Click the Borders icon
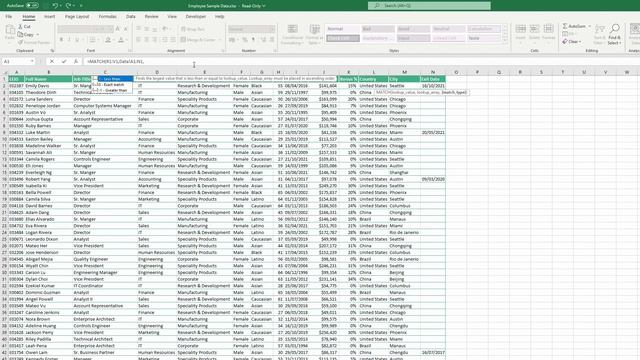Image resolution: width=640 pixels, height=360 pixels. (92, 40)
